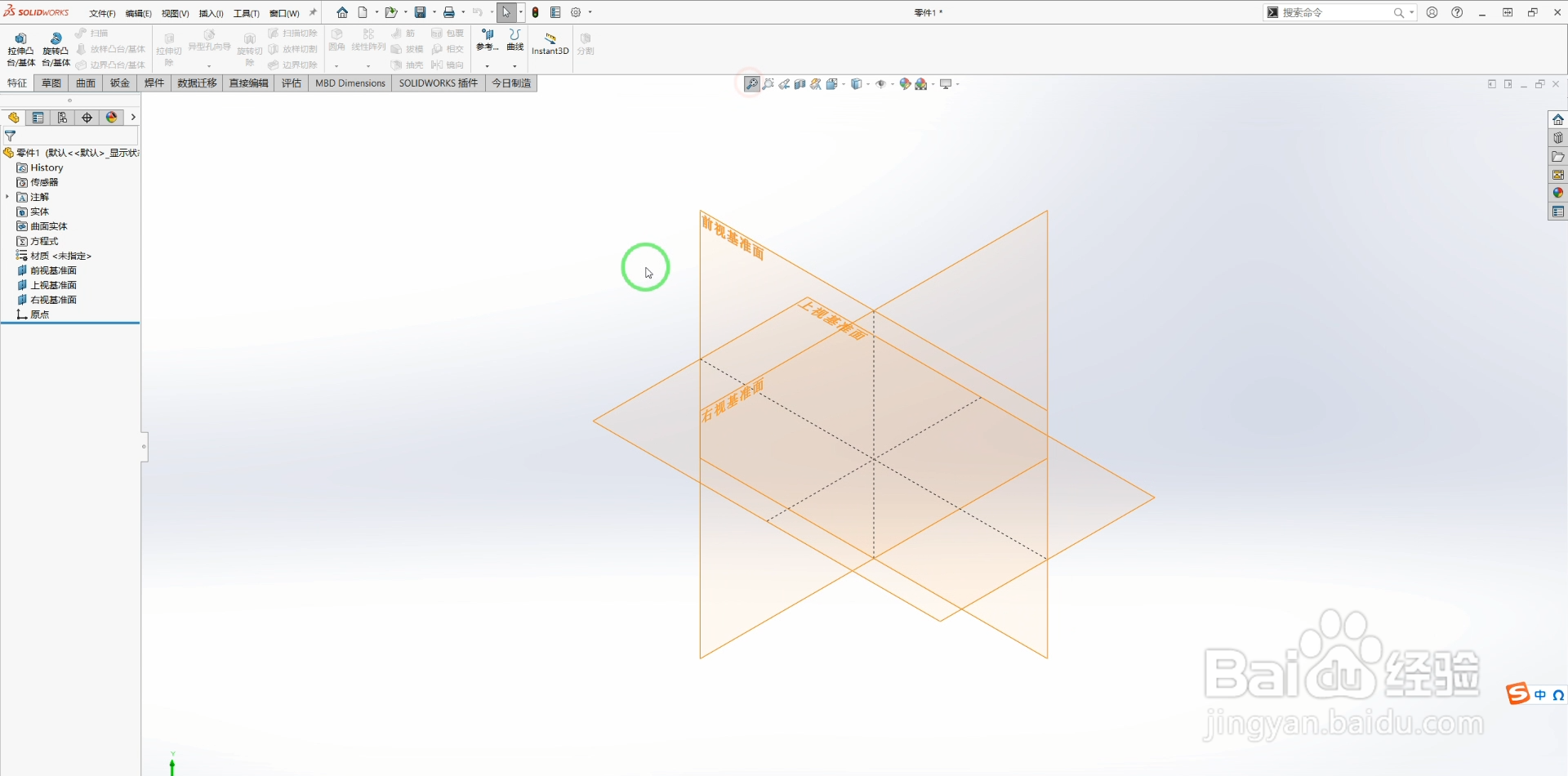Click the New document icon
This screenshot has height=776, width=1568.
click(x=363, y=12)
